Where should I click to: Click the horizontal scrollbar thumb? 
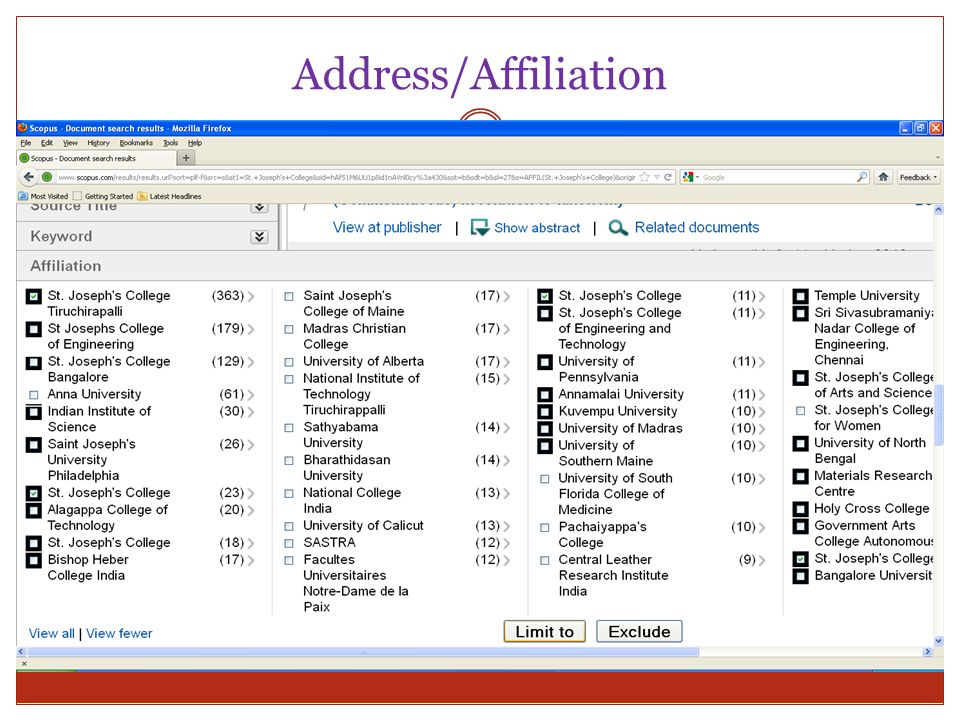tap(362, 652)
